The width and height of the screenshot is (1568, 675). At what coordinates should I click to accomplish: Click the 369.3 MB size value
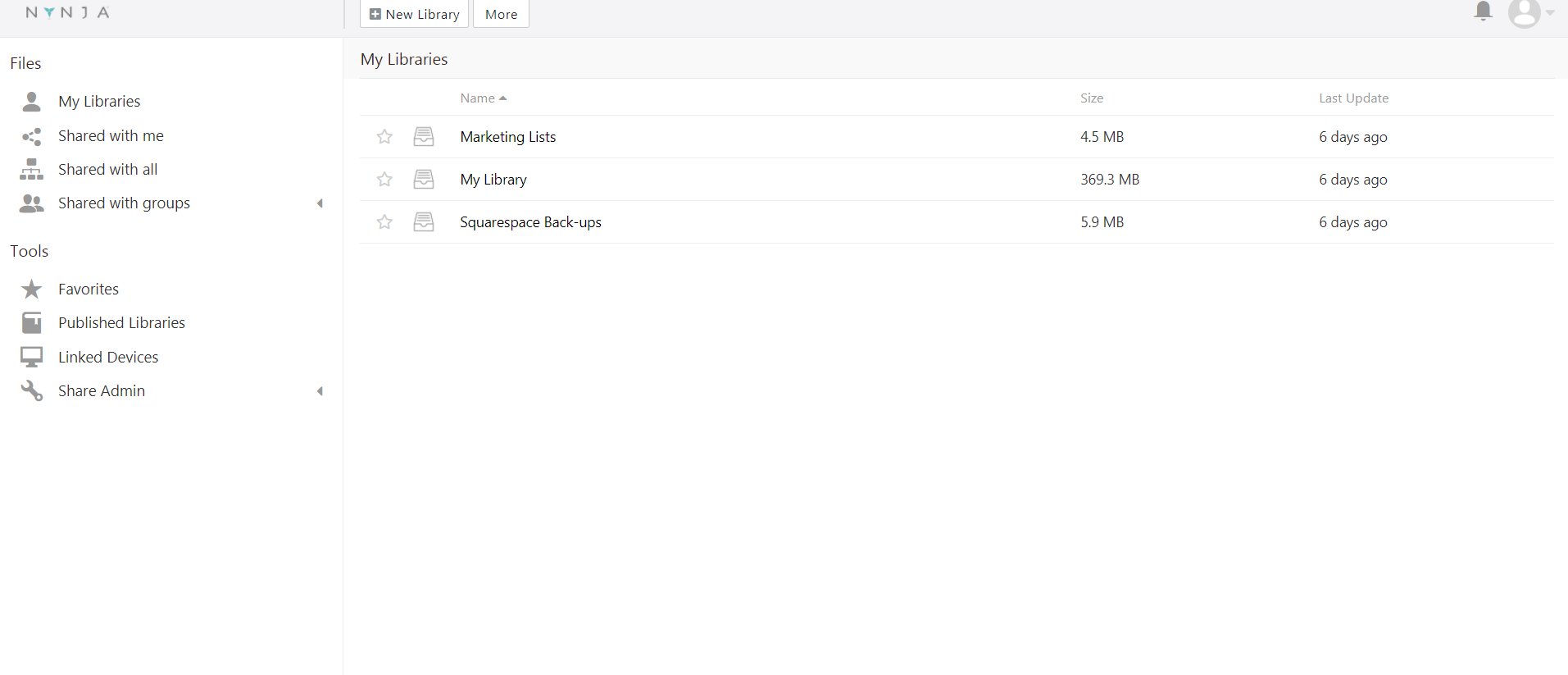coord(1110,180)
